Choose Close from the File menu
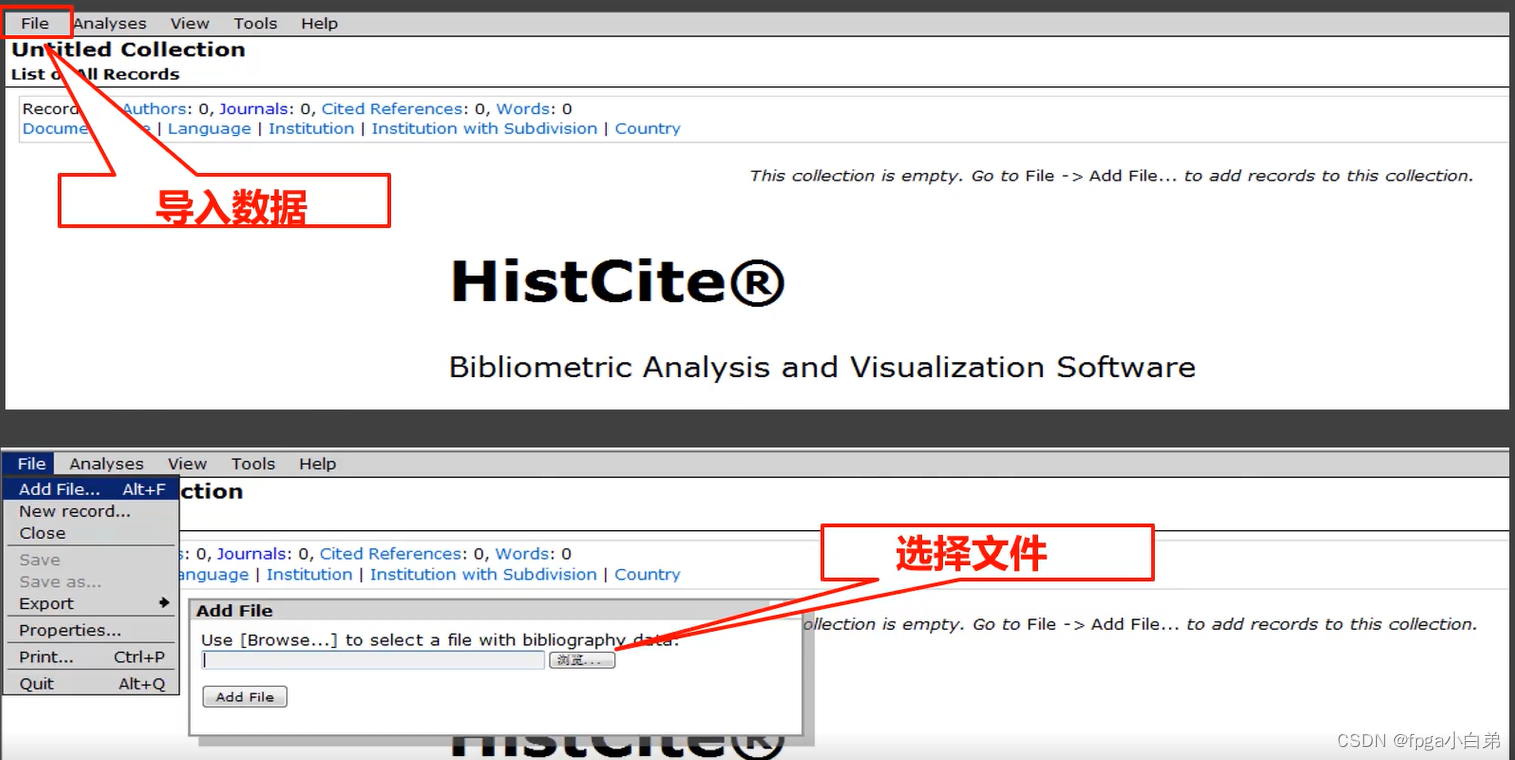The height and width of the screenshot is (760, 1515). coord(91,533)
